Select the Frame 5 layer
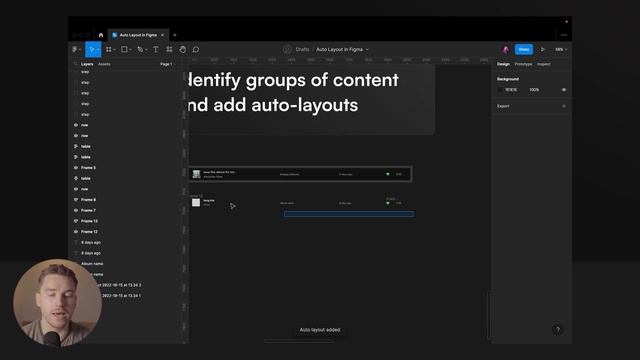The image size is (640, 360). (x=88, y=168)
